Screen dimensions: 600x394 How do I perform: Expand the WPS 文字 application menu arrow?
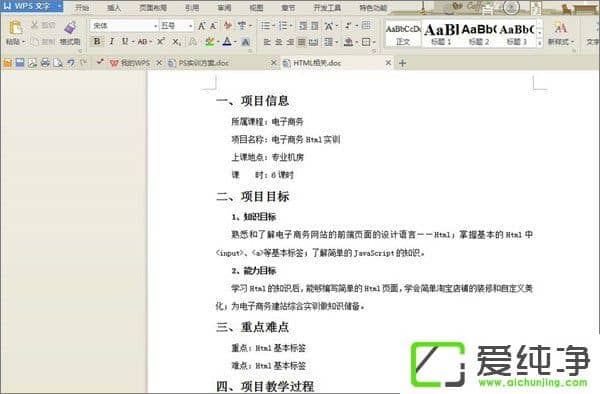point(59,7)
